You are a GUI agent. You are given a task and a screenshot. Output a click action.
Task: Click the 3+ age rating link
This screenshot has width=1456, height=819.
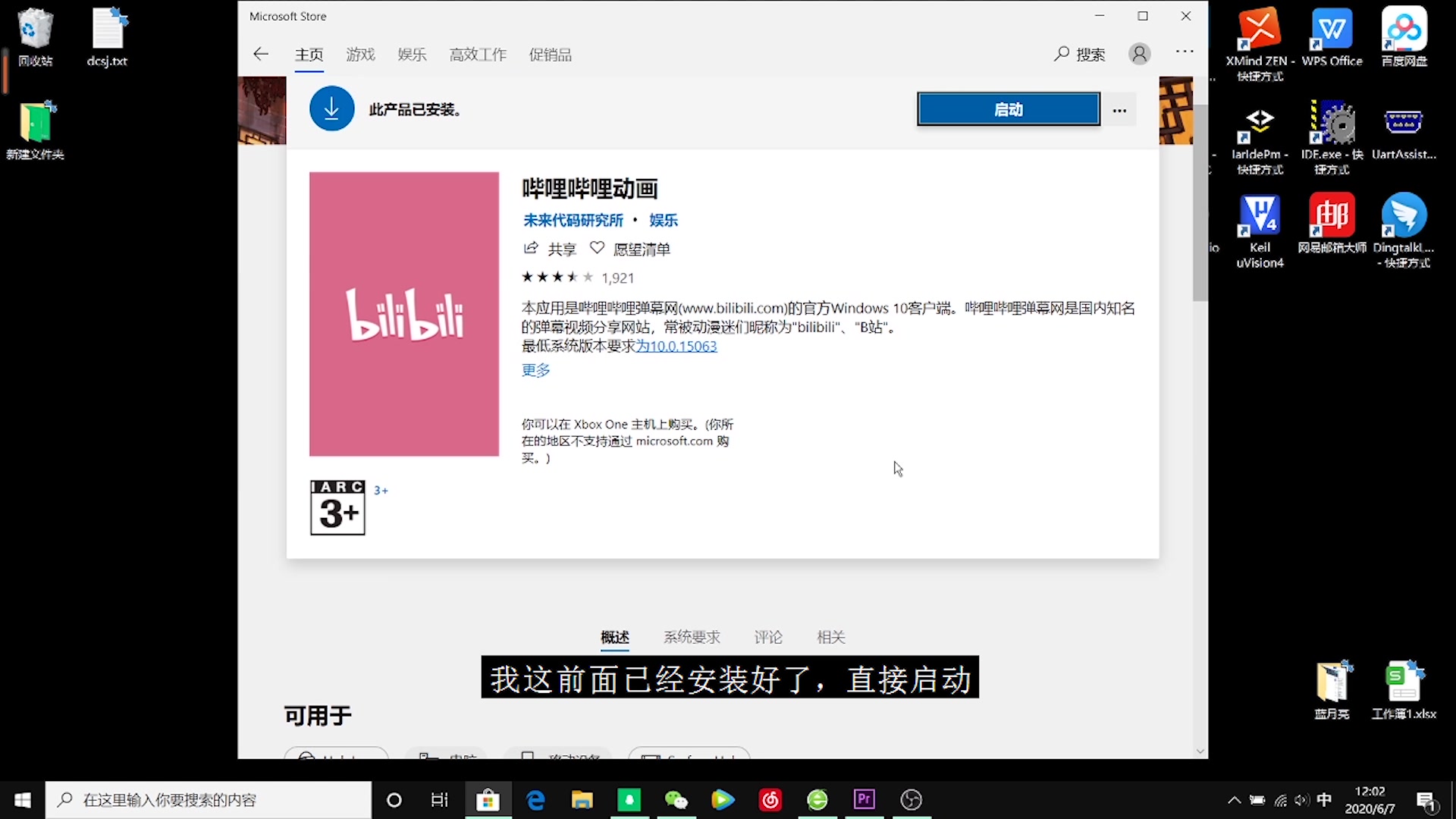[x=381, y=491]
